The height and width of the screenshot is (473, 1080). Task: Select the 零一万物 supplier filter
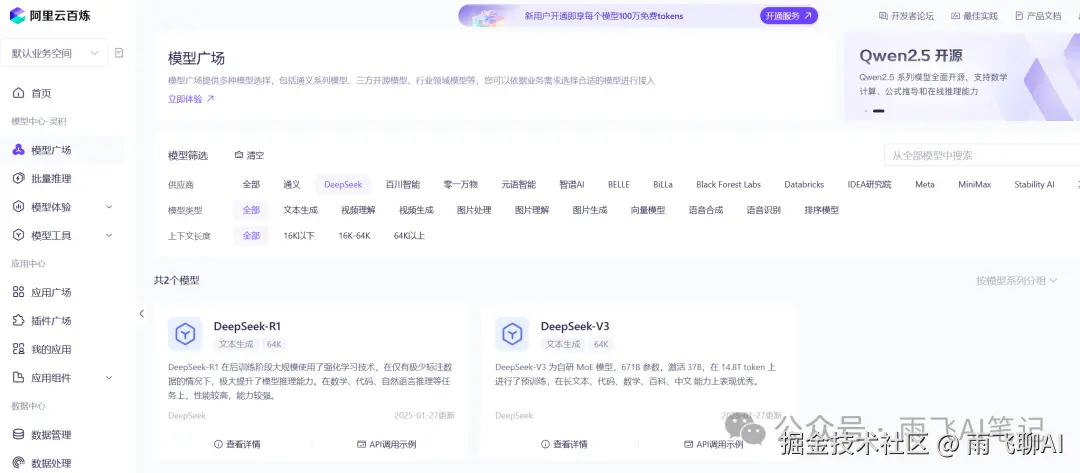click(x=461, y=185)
